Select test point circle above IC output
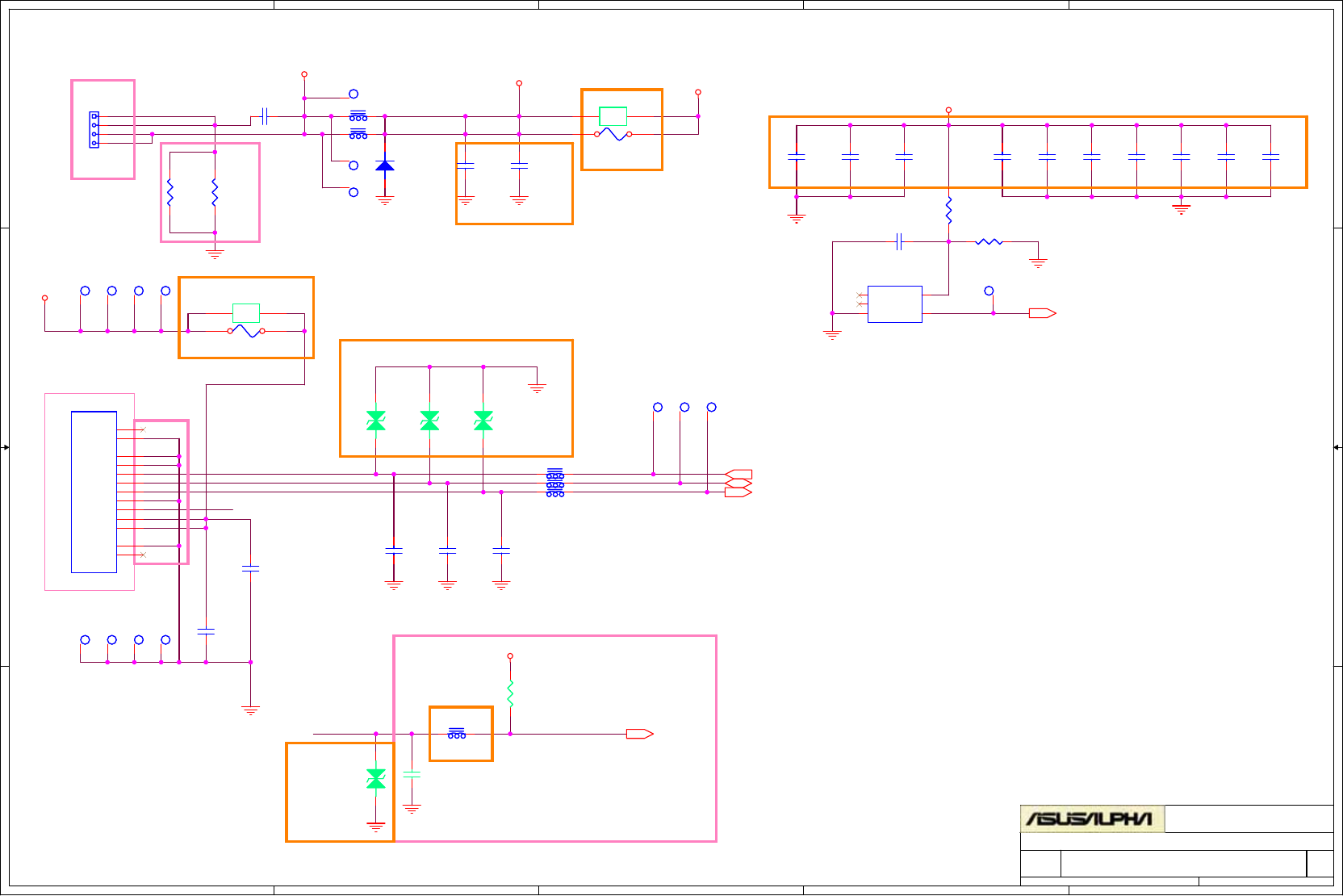 pos(989,291)
